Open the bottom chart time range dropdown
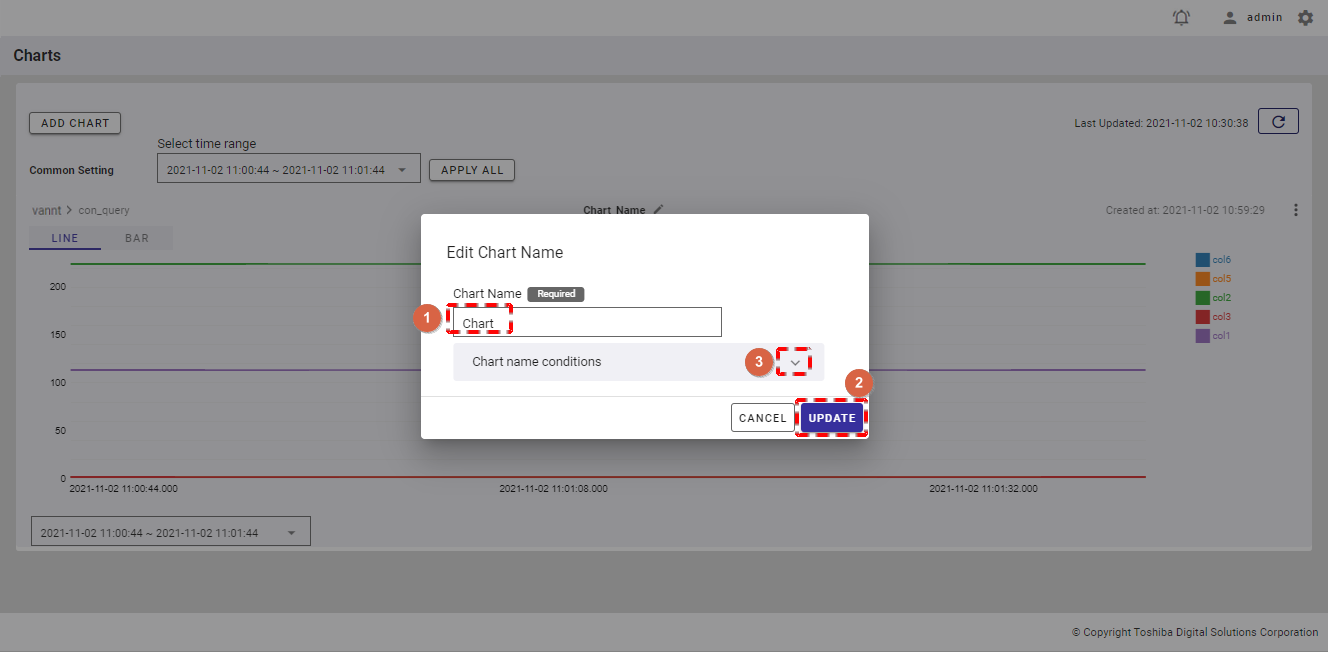 [171, 533]
